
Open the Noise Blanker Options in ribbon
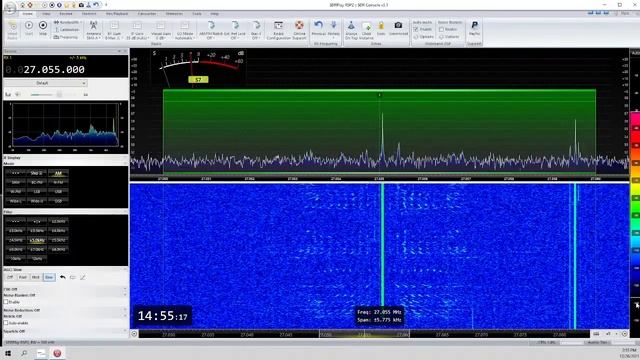tap(449, 37)
